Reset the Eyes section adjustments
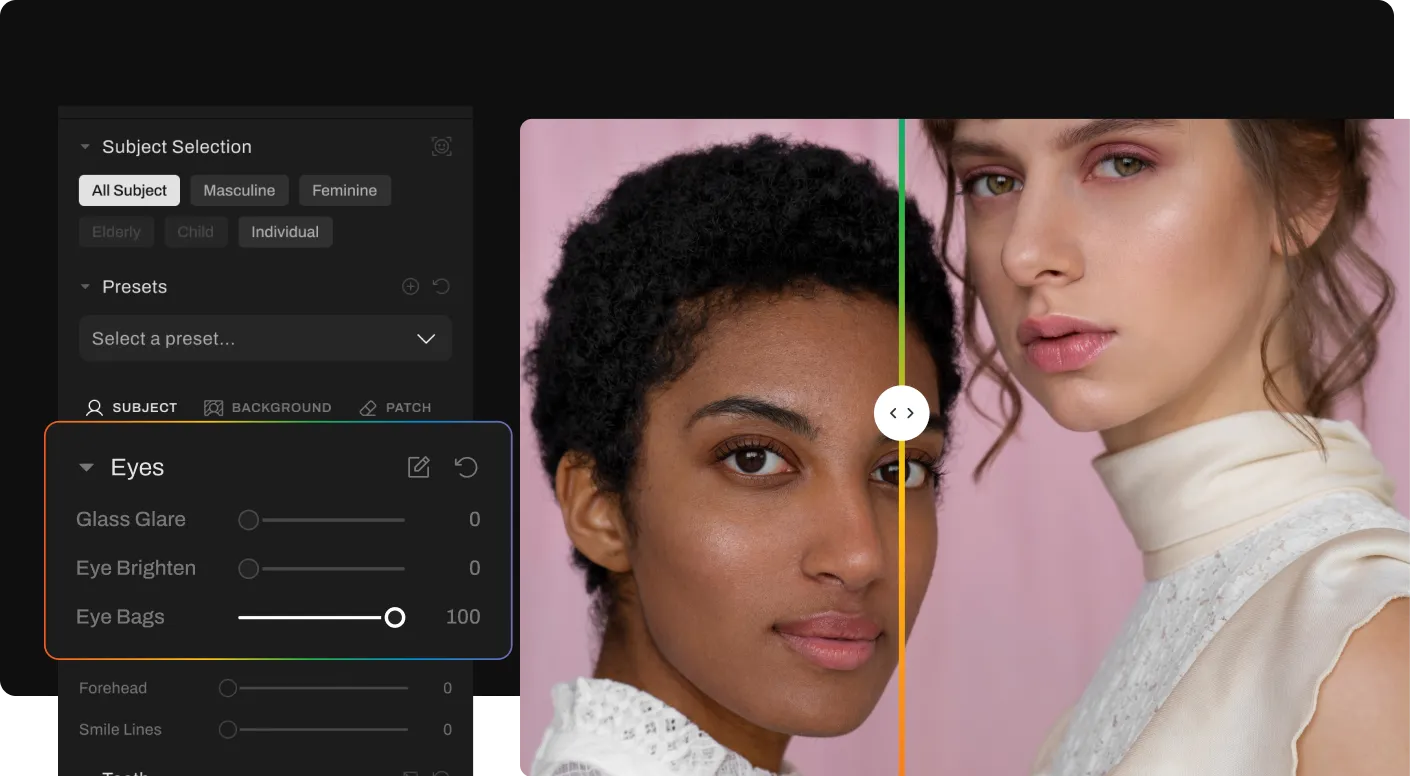 (x=466, y=467)
